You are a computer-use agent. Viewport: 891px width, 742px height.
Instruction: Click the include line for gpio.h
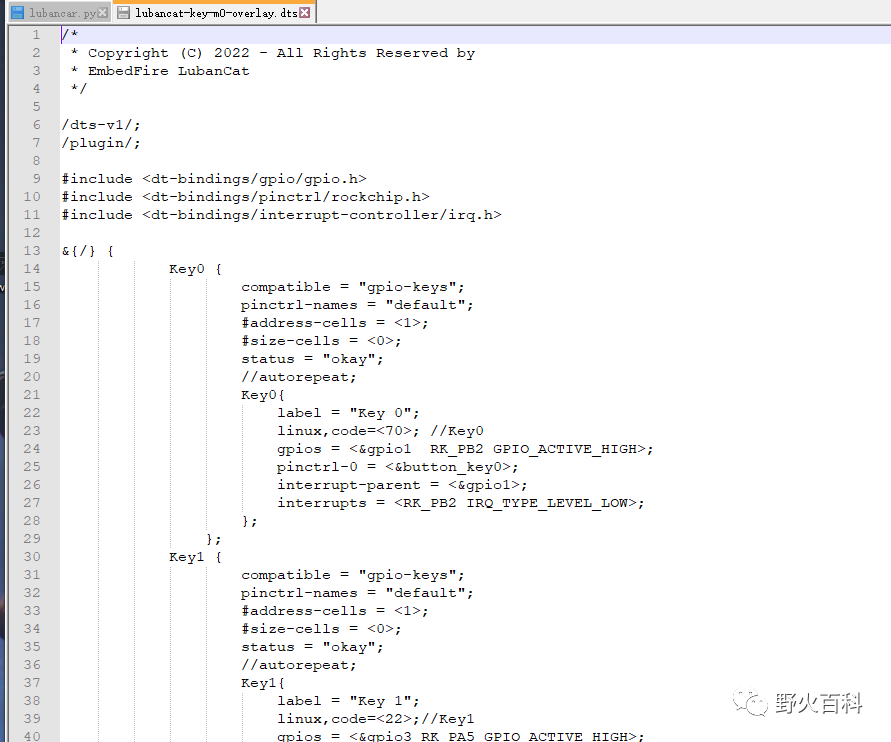214,178
